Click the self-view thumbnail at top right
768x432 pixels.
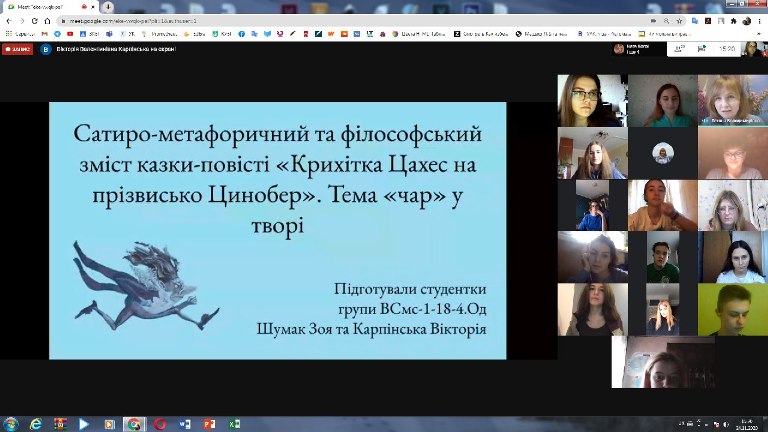coord(752,49)
